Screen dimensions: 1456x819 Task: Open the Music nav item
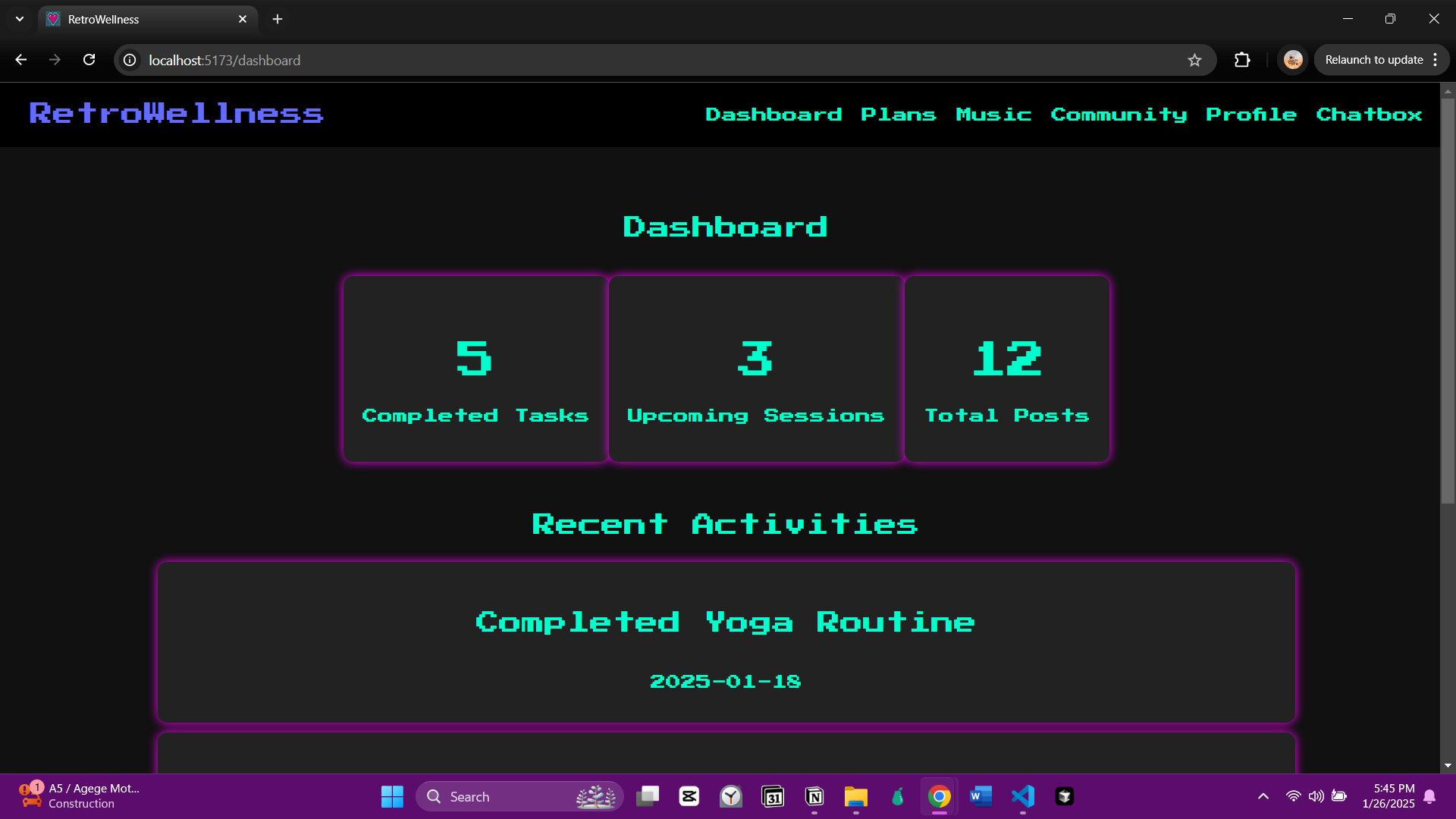click(x=993, y=115)
